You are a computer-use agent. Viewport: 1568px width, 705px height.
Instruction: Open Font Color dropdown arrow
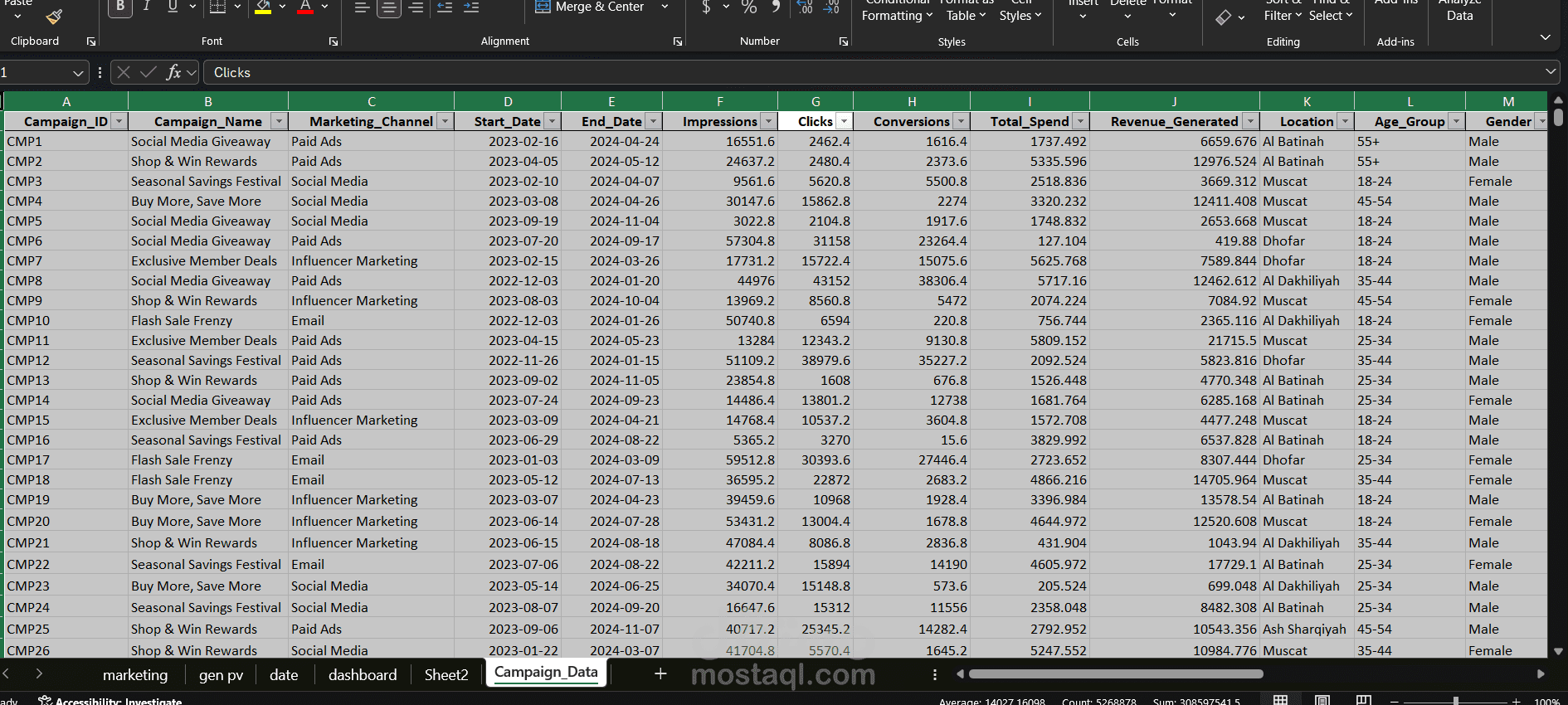(324, 7)
